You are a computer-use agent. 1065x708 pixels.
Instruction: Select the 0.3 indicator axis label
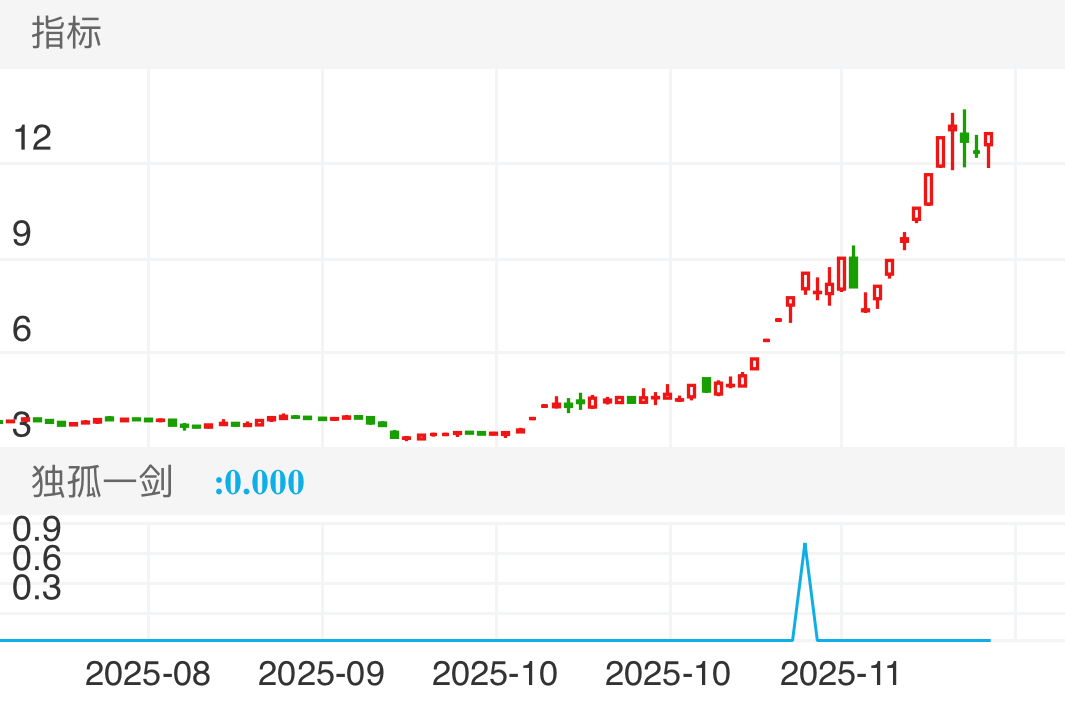click(37, 588)
